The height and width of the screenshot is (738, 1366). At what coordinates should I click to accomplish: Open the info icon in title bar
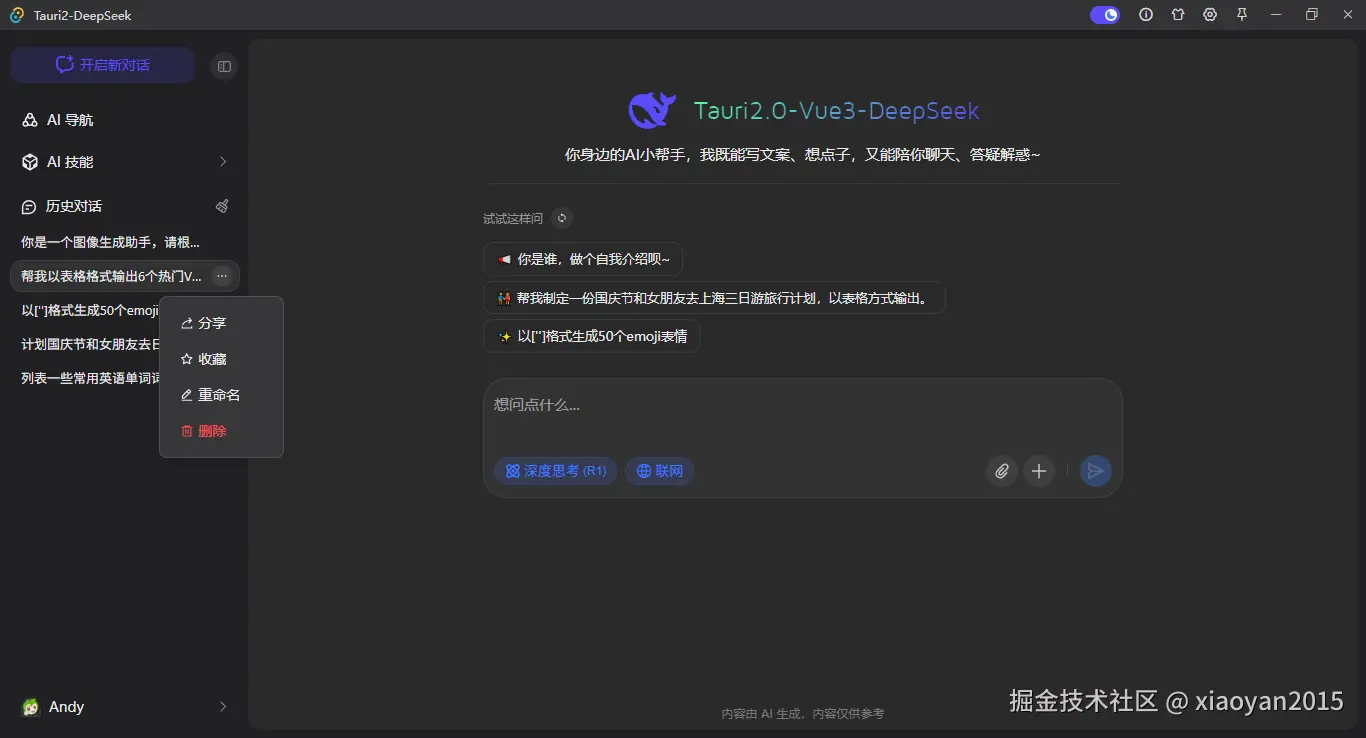coord(1146,15)
